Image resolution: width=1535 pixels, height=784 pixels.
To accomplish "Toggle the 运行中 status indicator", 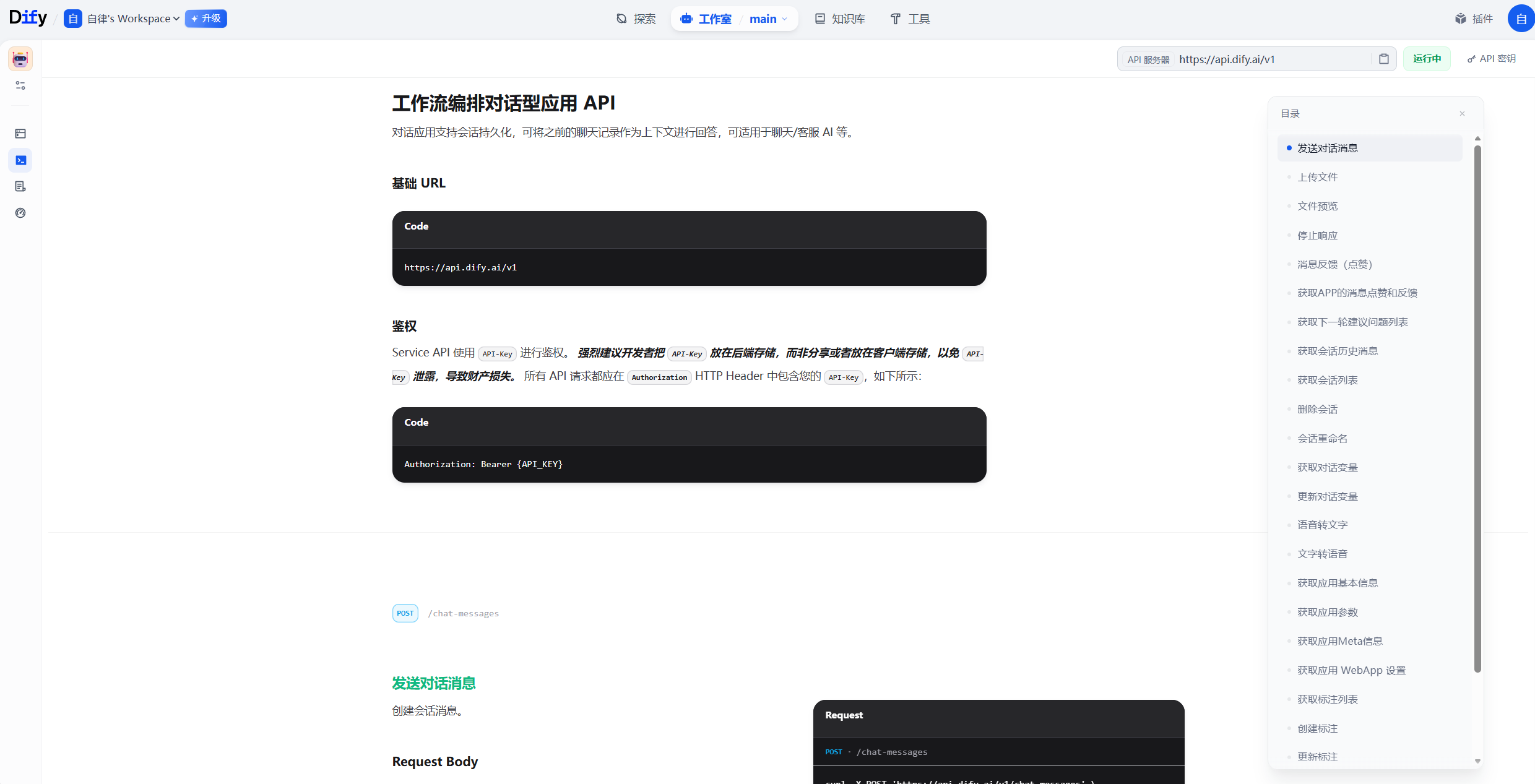I will click(x=1427, y=59).
